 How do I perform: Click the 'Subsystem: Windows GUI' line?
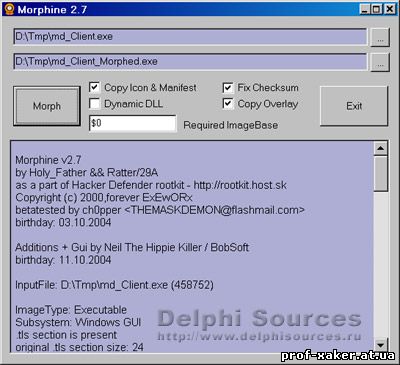78,322
